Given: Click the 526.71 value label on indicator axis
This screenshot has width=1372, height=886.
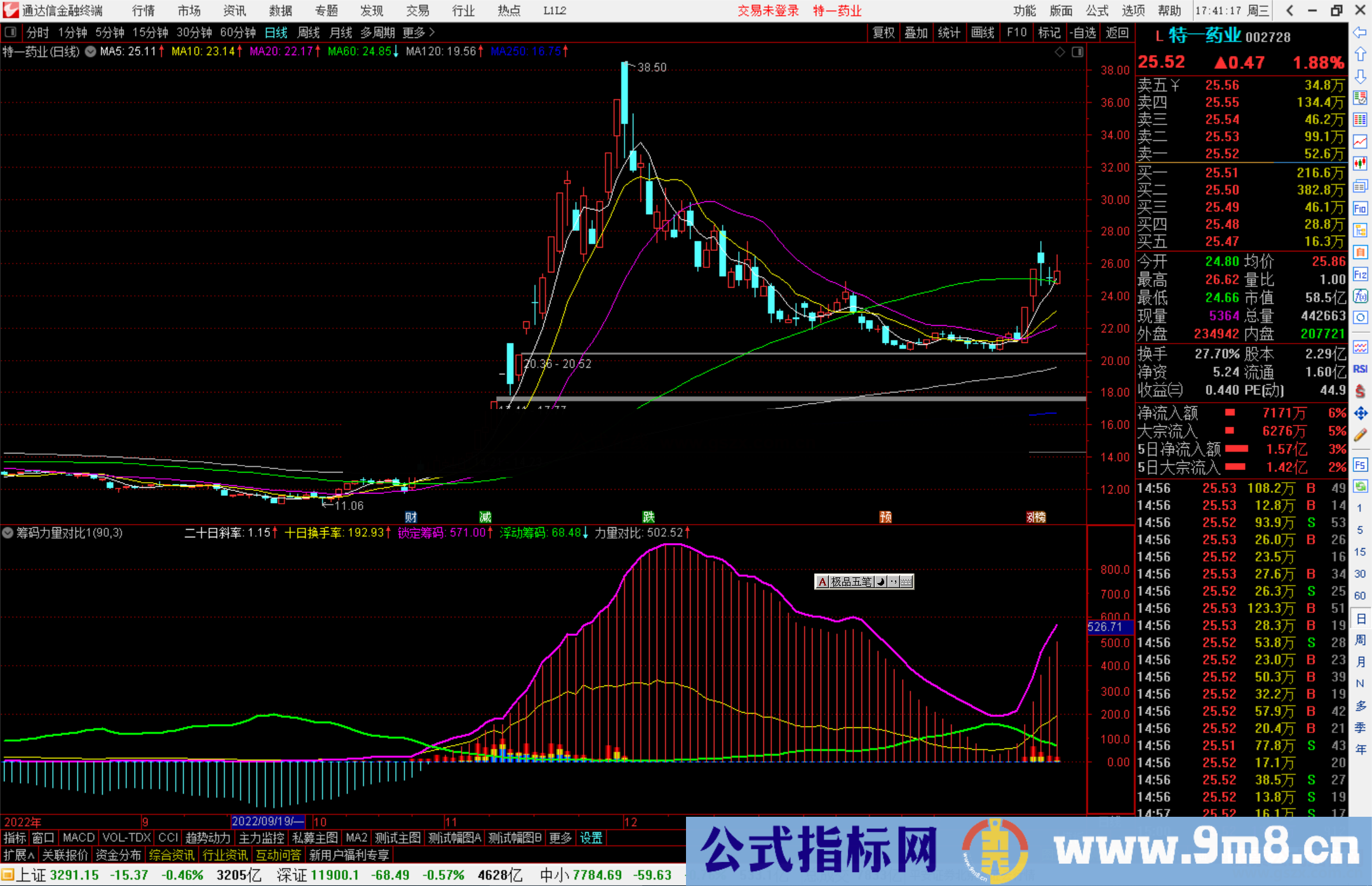Looking at the screenshot, I should [1109, 627].
